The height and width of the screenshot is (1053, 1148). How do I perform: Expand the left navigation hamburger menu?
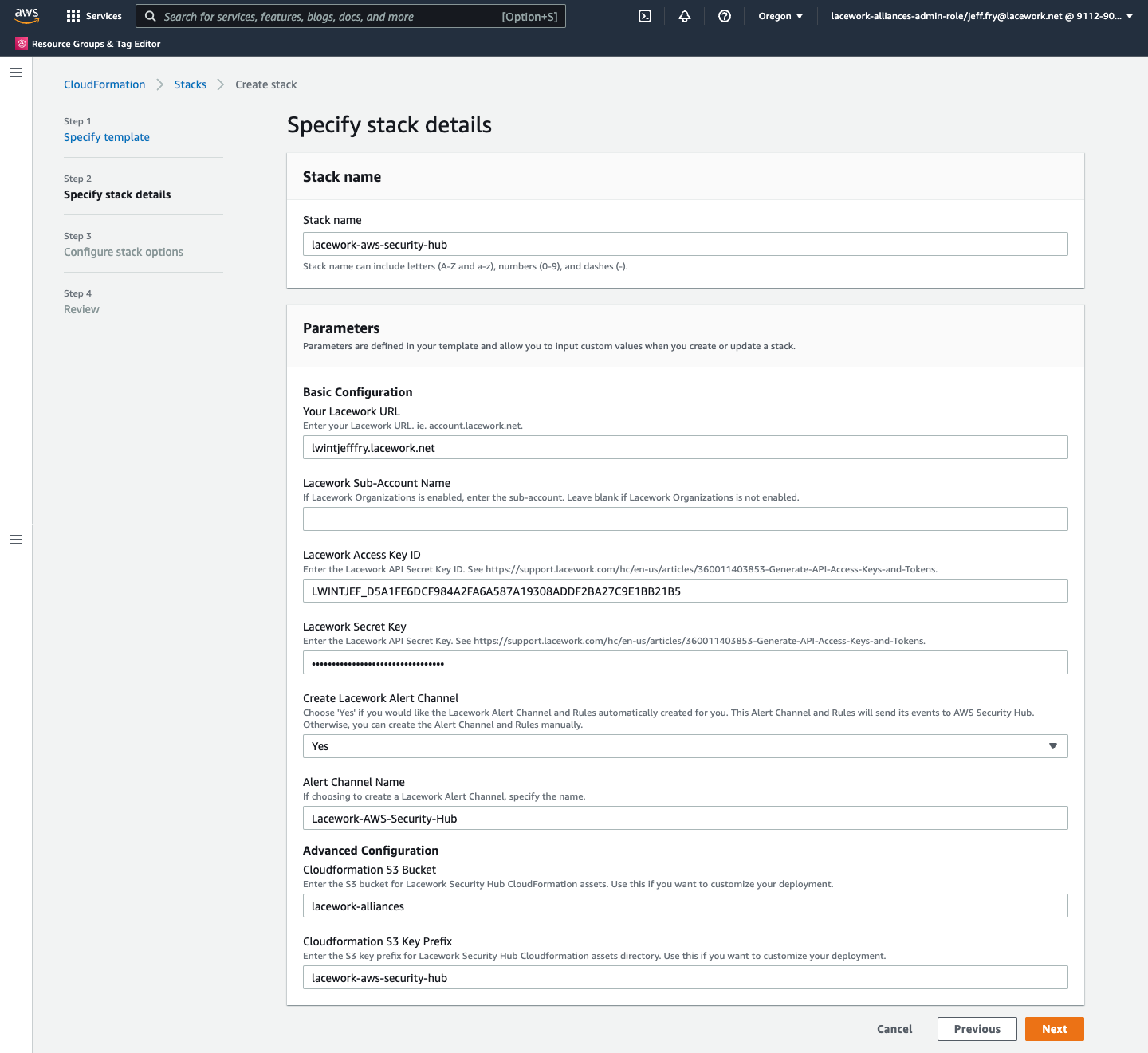click(15, 72)
